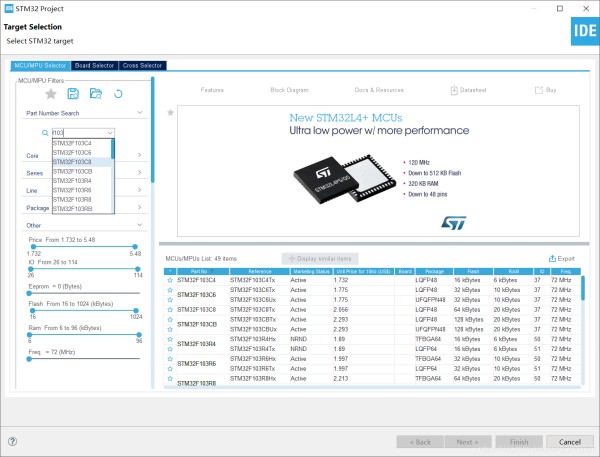Favorite star for STM32F103CBUx row
The image size is (600, 457).
170,329
